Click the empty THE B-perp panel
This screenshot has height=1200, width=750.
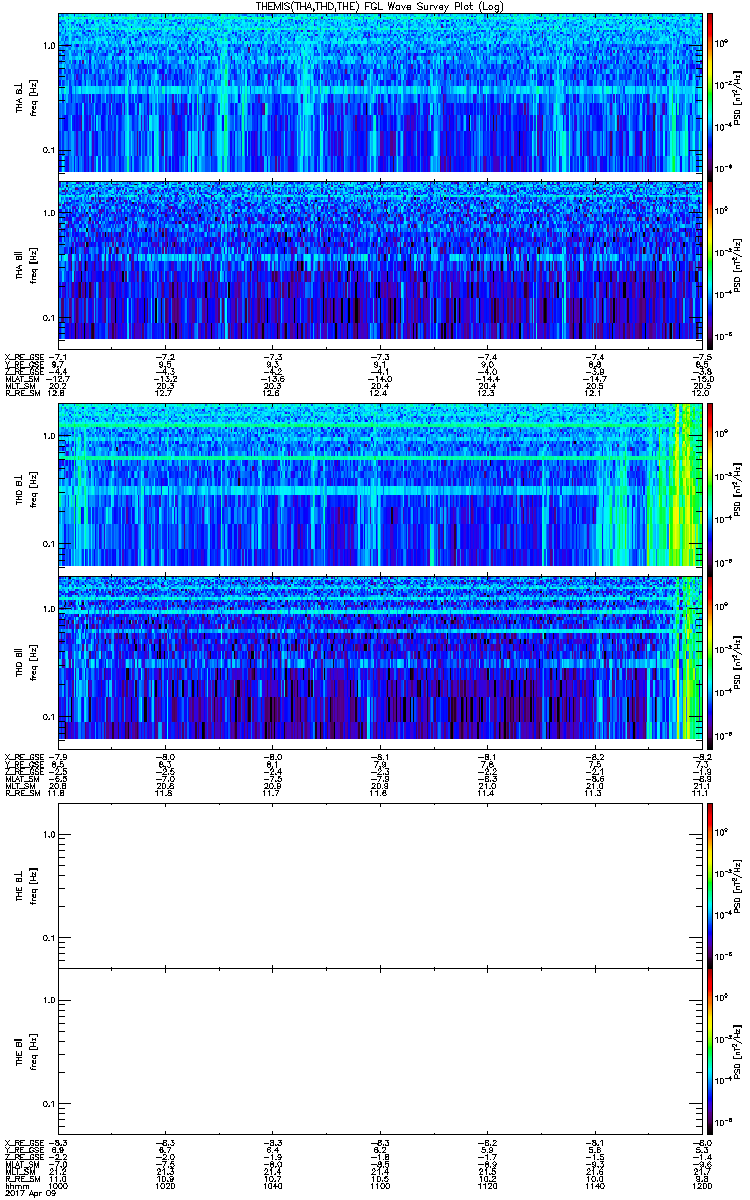click(379, 884)
